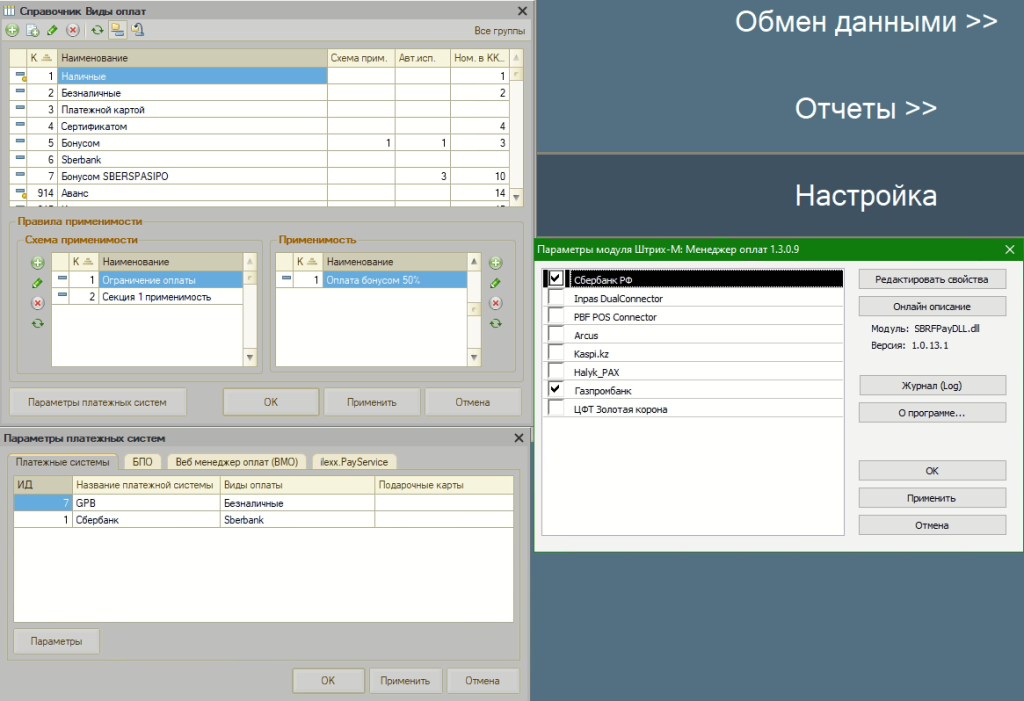Open ilexx.PayService tab
Viewport: 1024px width, 701px height.
coord(354,462)
